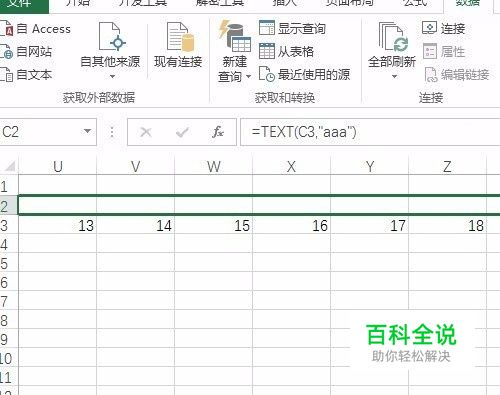This screenshot has width=500, height=395.
Task: Expand the Name Box dropdown arrow
Action: click(x=87, y=131)
